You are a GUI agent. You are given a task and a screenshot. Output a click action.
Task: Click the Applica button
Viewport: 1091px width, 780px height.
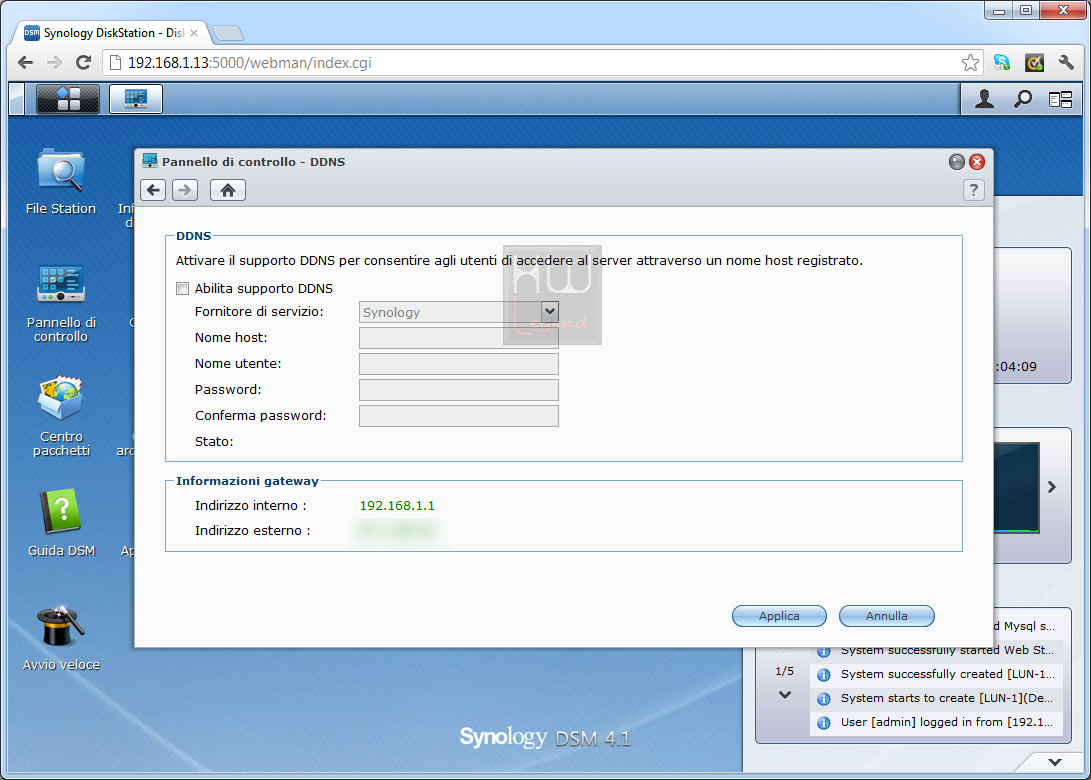(x=779, y=616)
